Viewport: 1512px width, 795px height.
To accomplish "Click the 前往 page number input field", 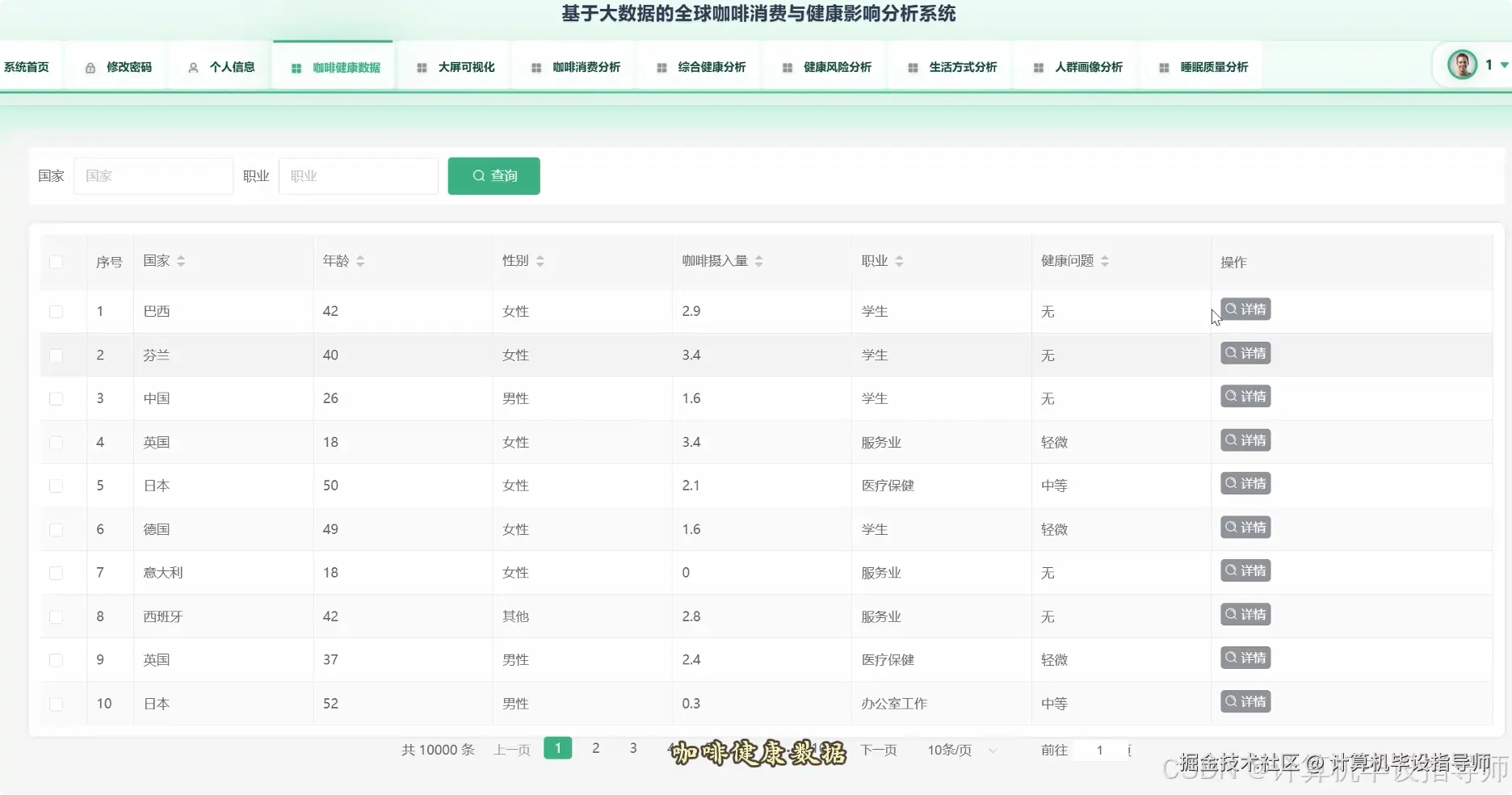I will click(1099, 750).
